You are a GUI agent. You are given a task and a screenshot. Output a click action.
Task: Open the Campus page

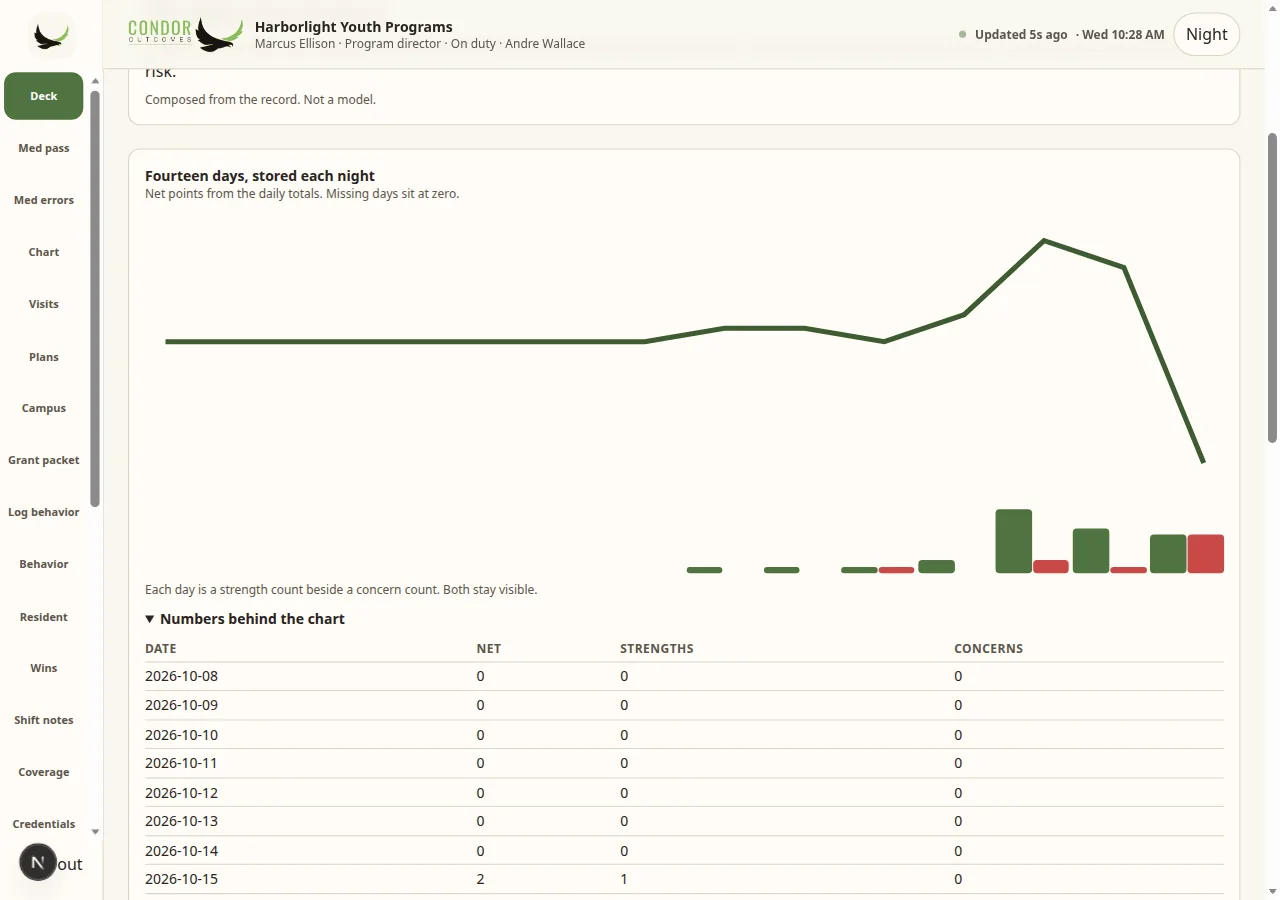click(44, 408)
